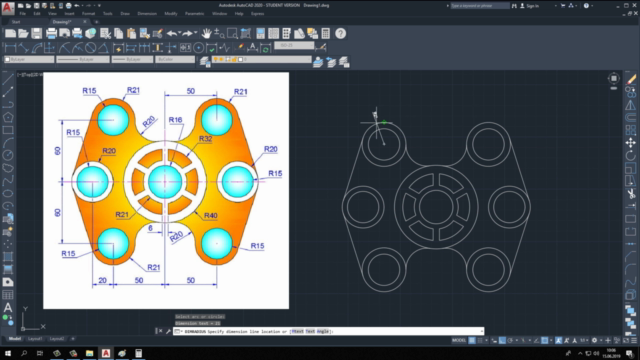Open the Parametric menu
Viewport: 640px width, 360px height.
tap(194, 13)
